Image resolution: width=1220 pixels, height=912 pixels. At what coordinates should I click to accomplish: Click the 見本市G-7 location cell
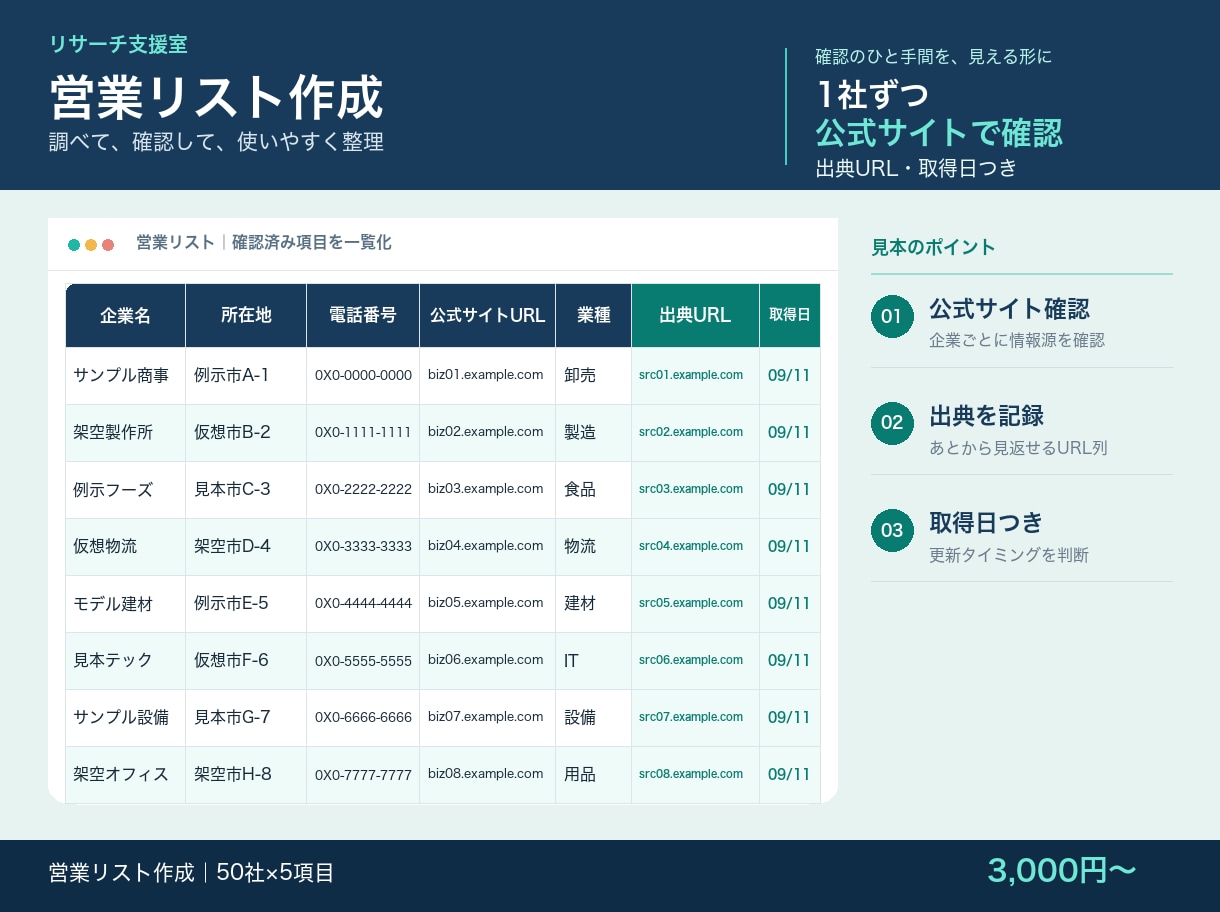246,718
